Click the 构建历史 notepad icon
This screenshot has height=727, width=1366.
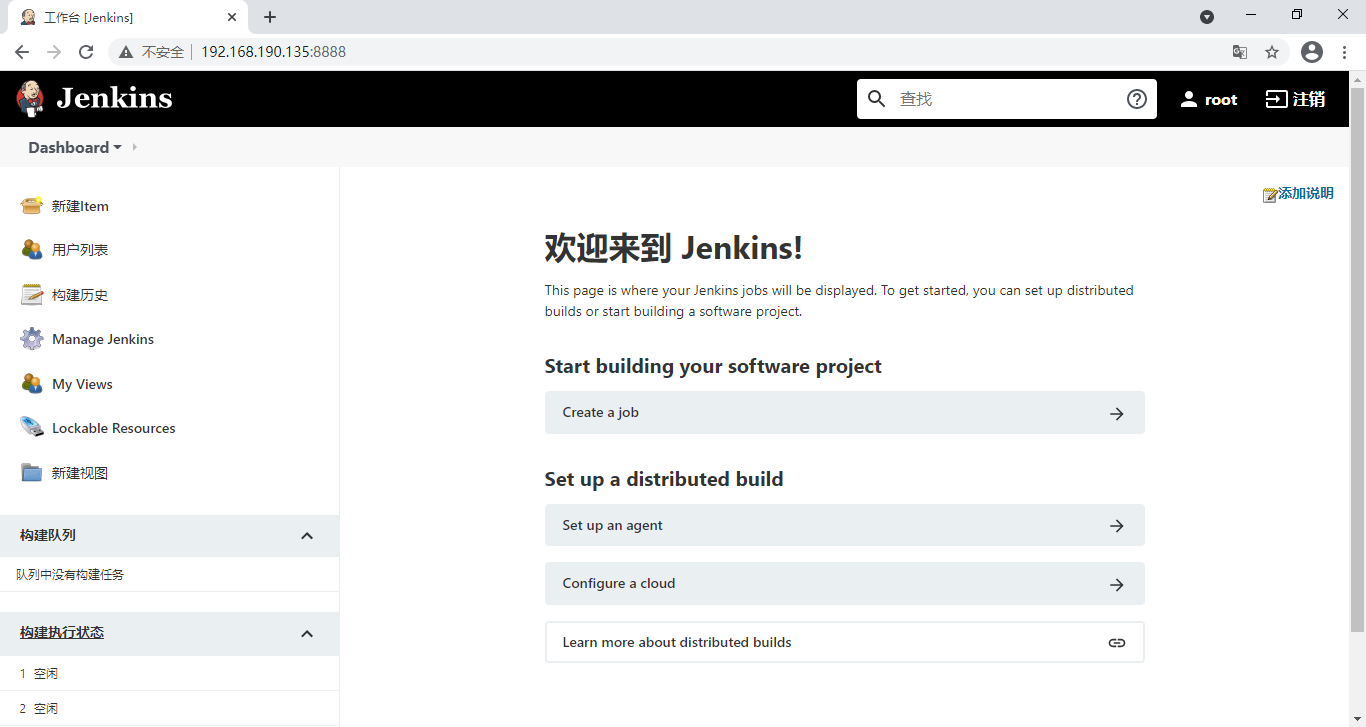32,294
